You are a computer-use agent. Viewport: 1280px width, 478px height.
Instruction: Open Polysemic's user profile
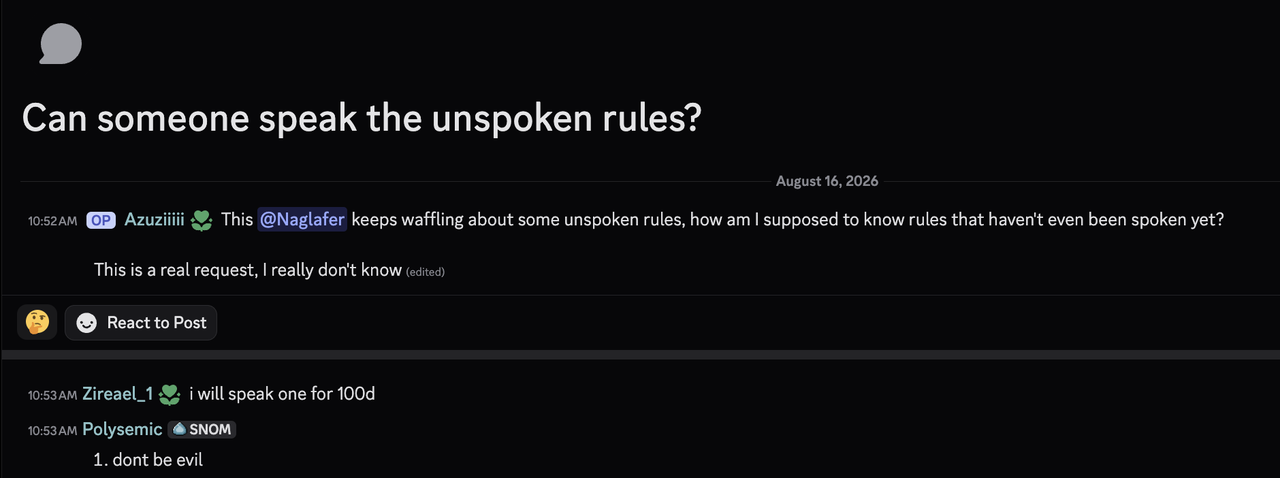122,429
